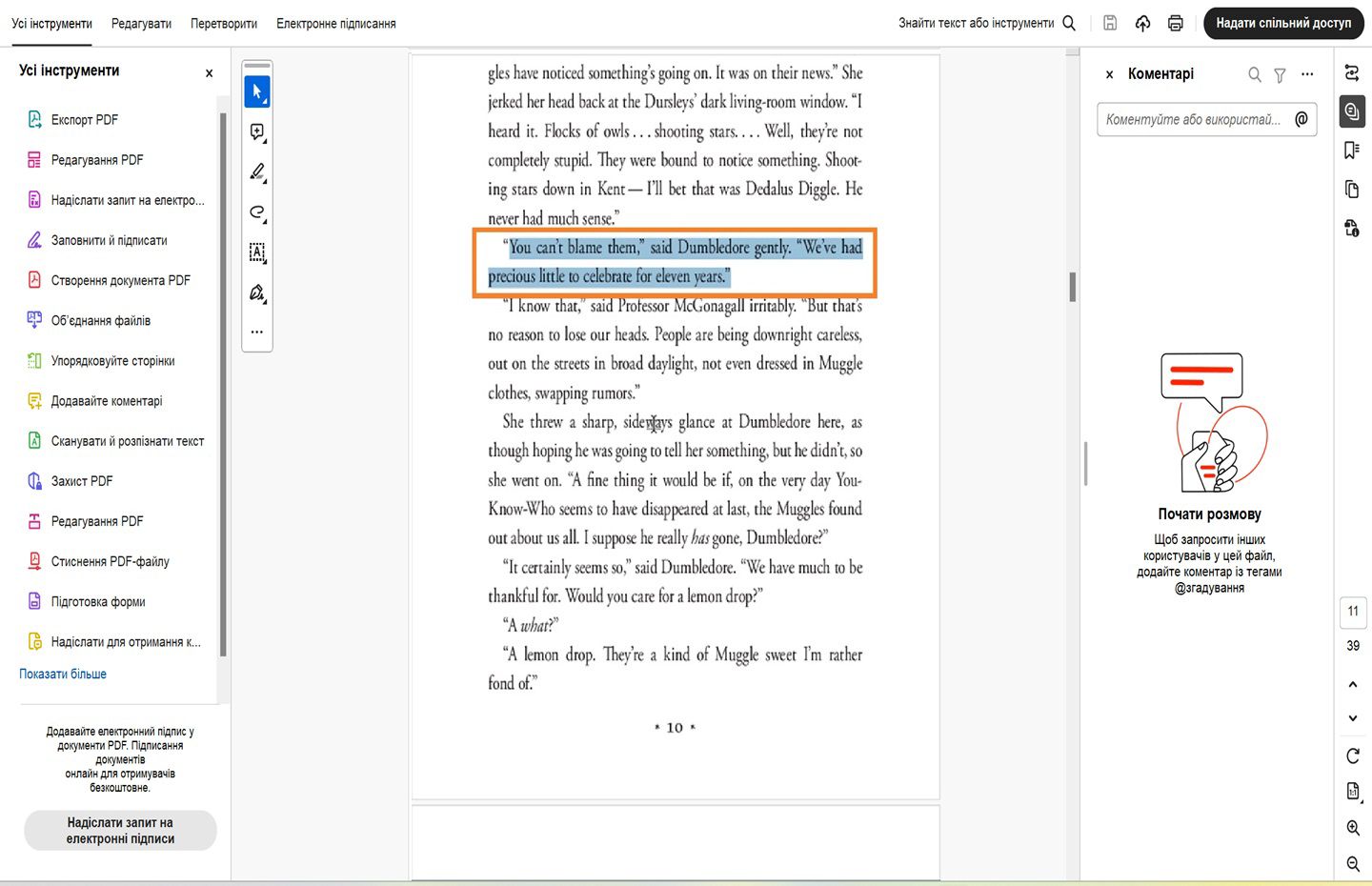Add a comment with the sticky note tool
This screenshot has height=886, width=1372.
257,132
